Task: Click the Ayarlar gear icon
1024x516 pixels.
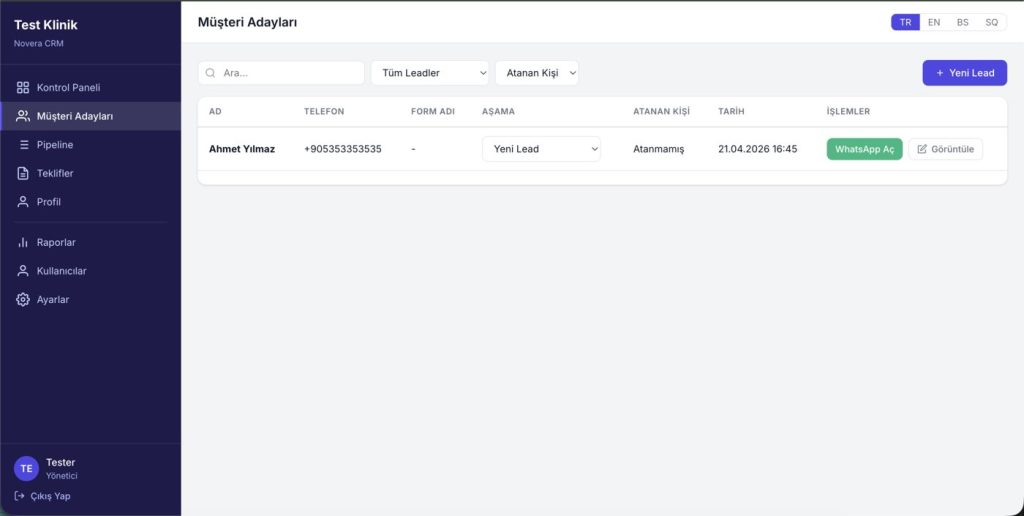Action: click(23, 300)
